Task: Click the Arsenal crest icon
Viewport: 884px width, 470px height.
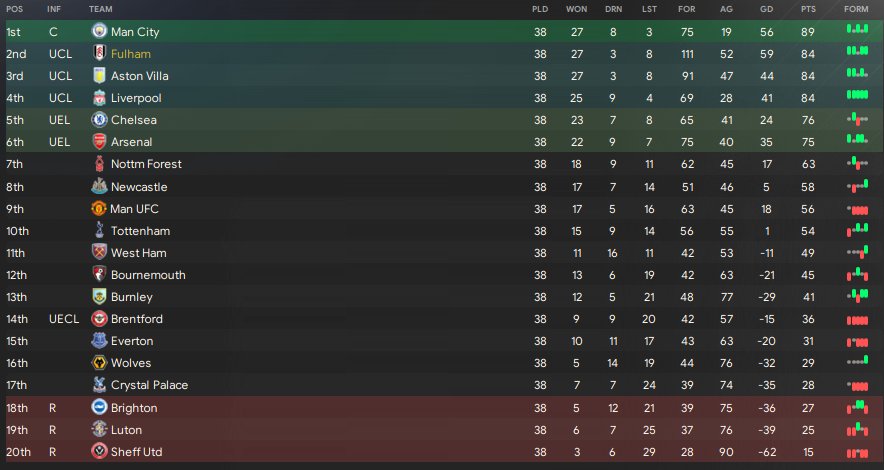Action: point(98,142)
